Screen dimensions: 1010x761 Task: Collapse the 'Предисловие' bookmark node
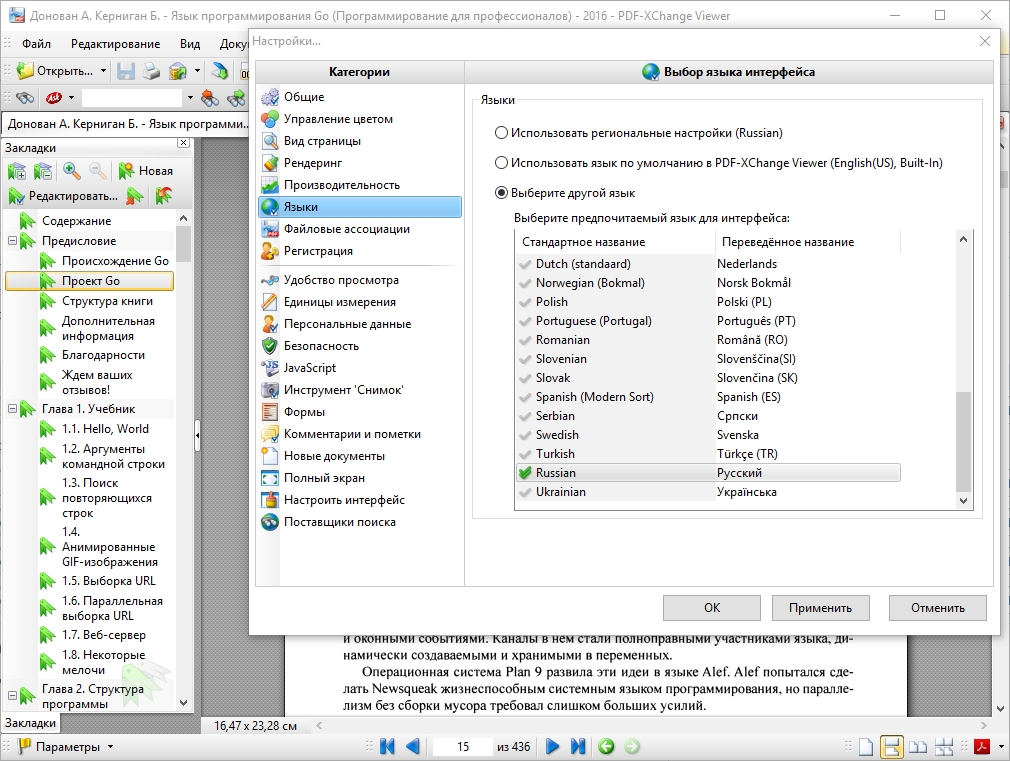pos(12,240)
